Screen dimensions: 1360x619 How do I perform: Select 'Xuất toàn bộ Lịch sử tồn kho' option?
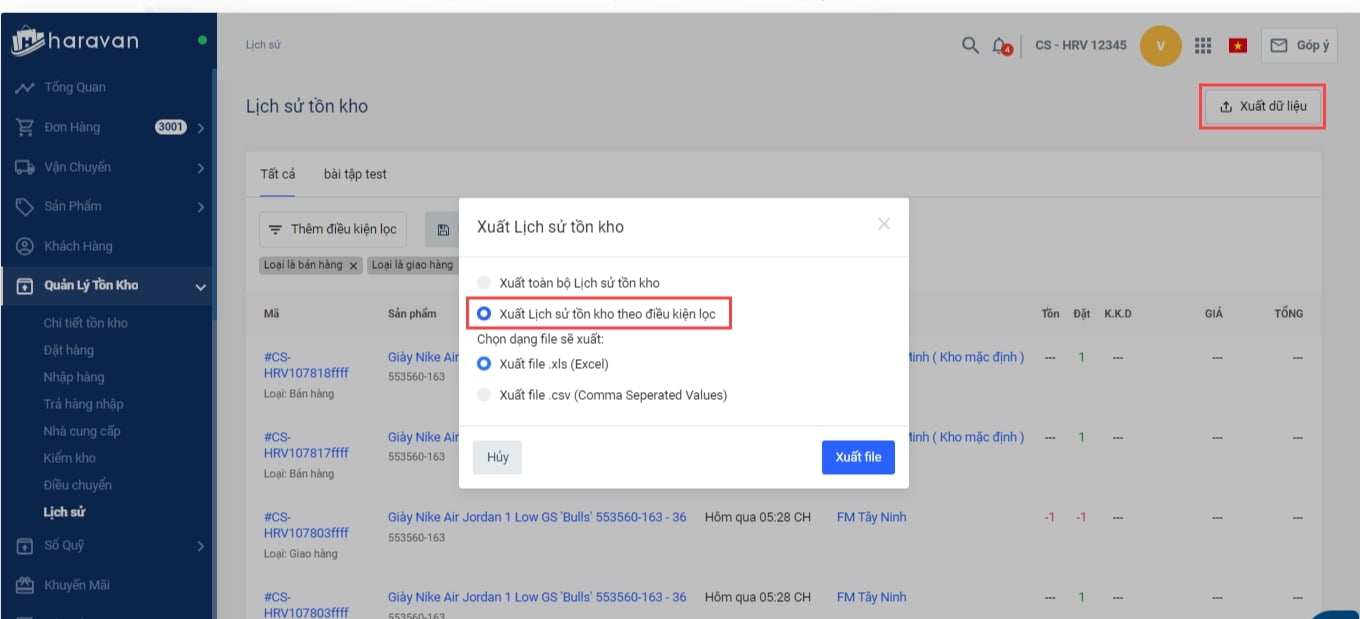pyautogui.click(x=485, y=283)
